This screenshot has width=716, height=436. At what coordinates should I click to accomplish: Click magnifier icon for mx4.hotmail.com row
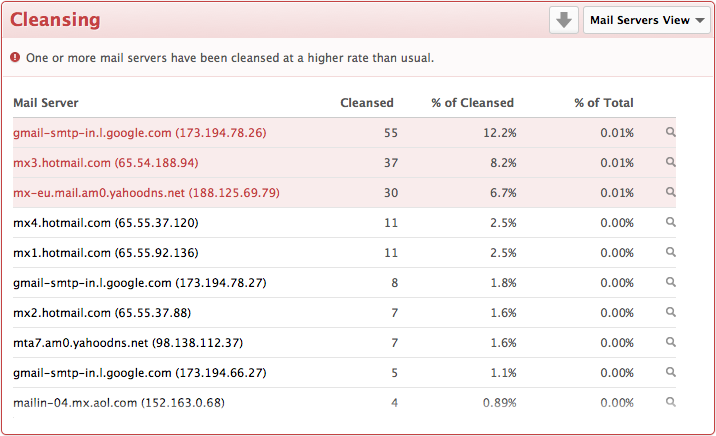(670, 222)
